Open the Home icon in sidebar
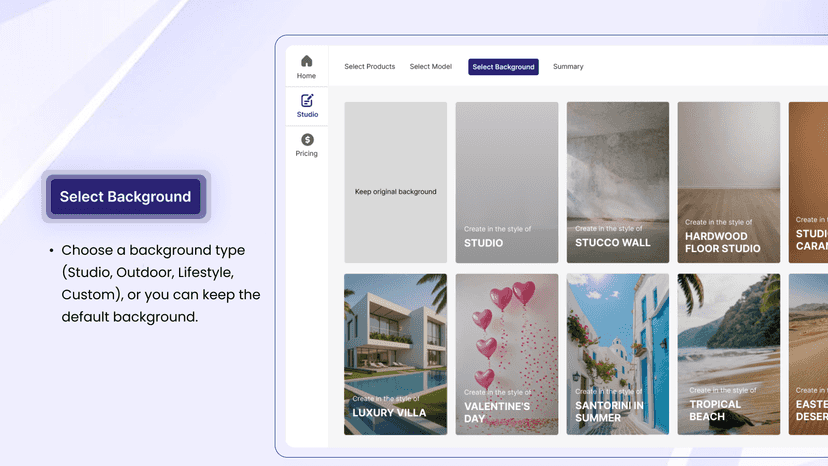Image resolution: width=828 pixels, height=466 pixels. click(x=306, y=61)
